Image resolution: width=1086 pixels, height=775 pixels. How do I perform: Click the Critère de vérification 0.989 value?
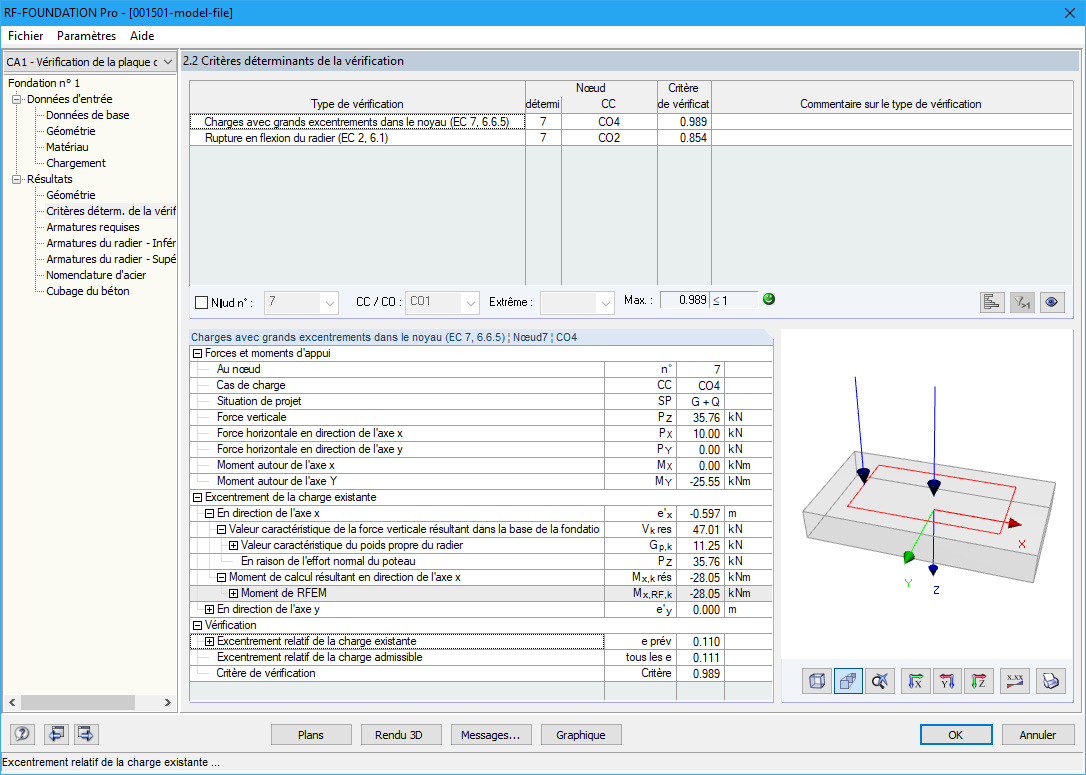[700, 673]
